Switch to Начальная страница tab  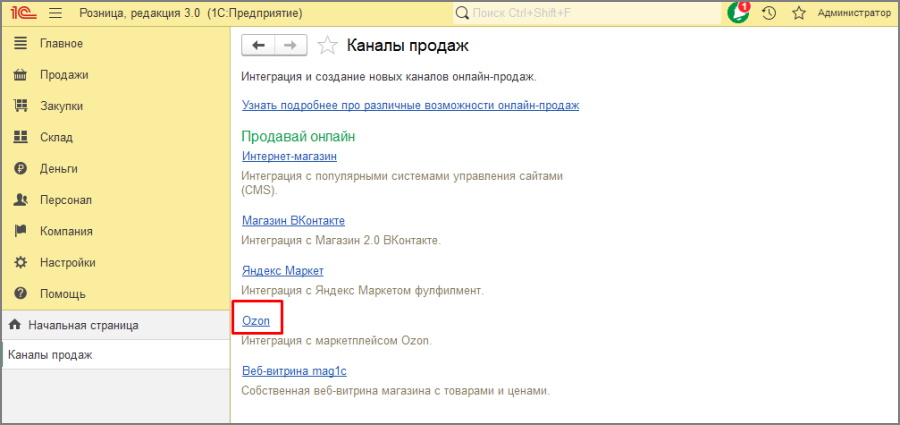point(115,325)
